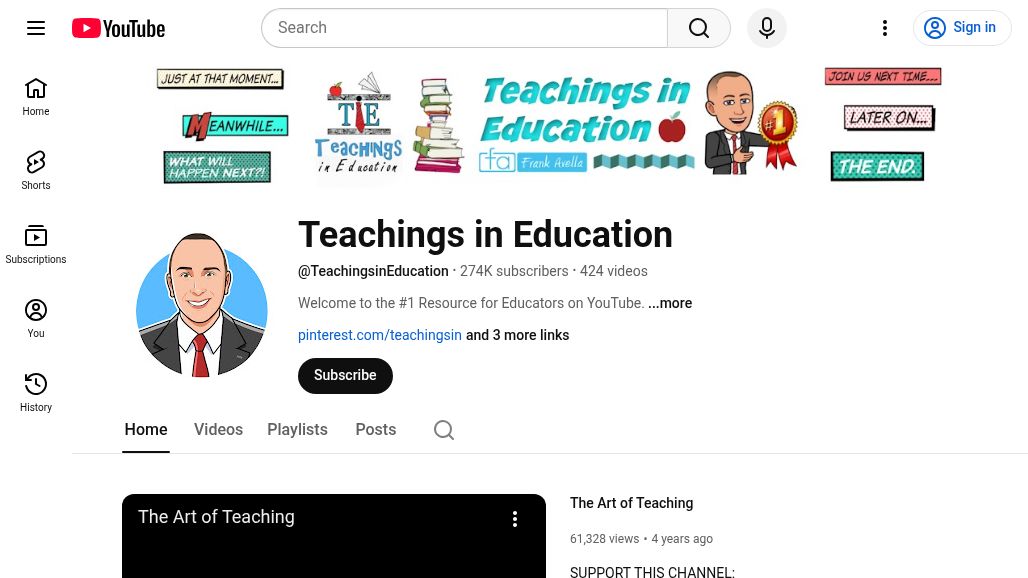Open the hamburger guide menu
Image resolution: width=1028 pixels, height=578 pixels.
[36, 28]
